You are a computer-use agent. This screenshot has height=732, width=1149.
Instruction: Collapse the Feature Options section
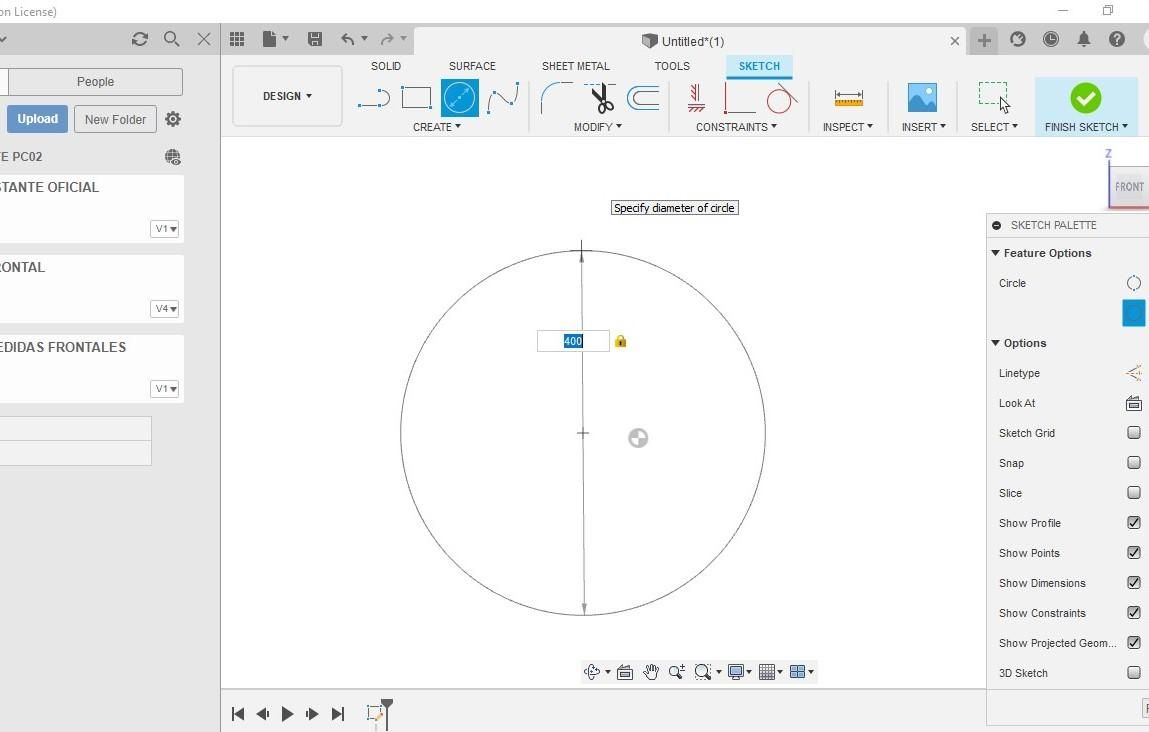pyautogui.click(x=996, y=253)
